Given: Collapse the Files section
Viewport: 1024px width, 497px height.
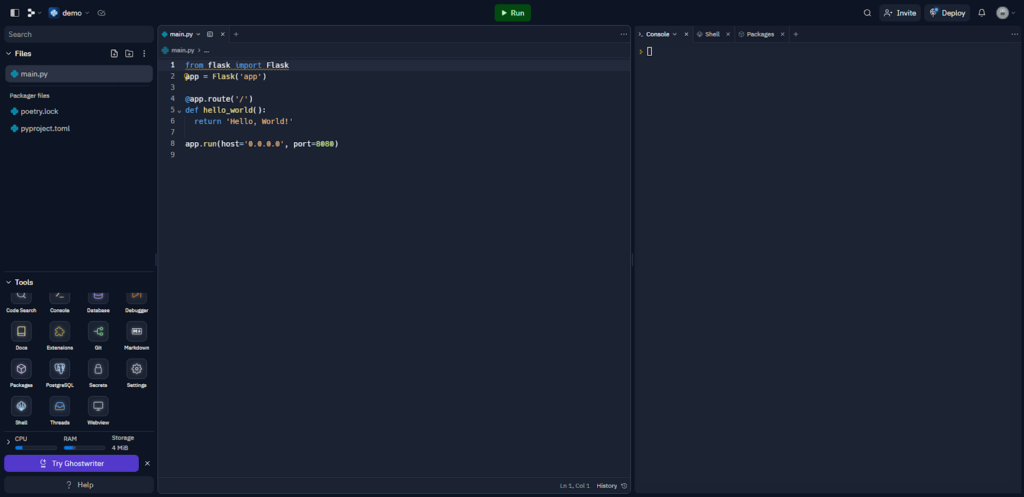Looking at the screenshot, I should pos(9,54).
